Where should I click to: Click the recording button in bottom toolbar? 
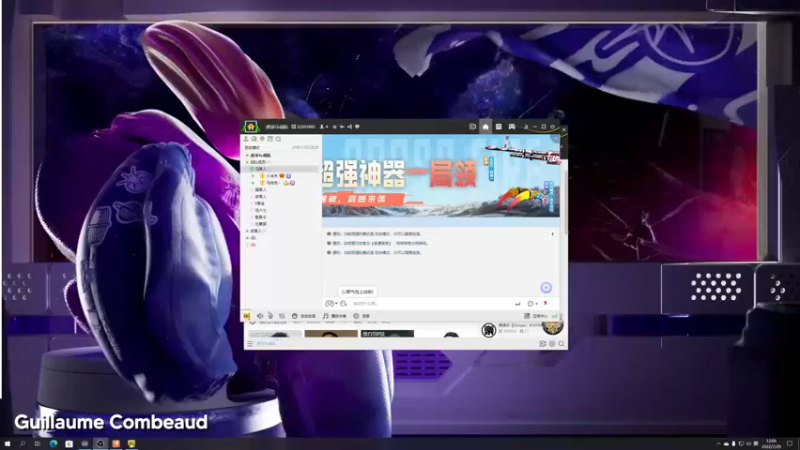click(x=362, y=316)
